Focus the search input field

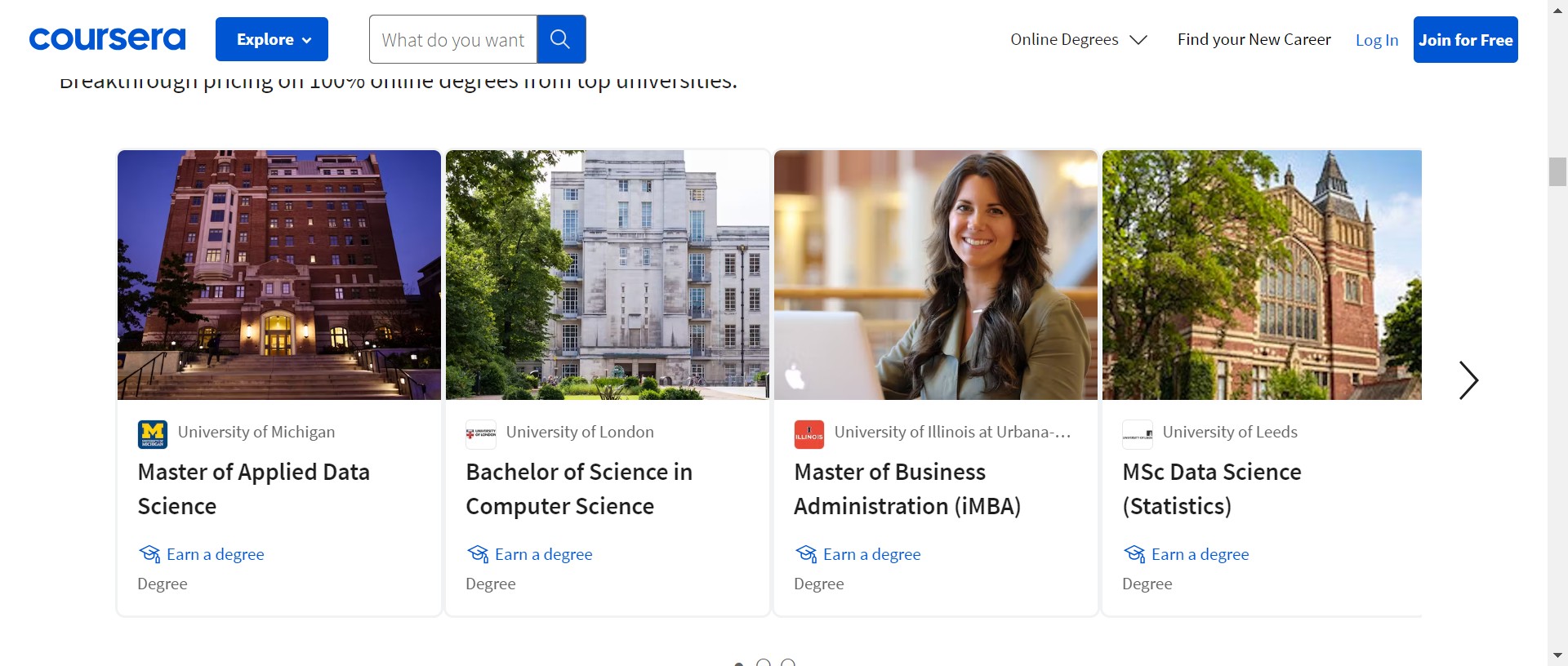pyautogui.click(x=453, y=39)
